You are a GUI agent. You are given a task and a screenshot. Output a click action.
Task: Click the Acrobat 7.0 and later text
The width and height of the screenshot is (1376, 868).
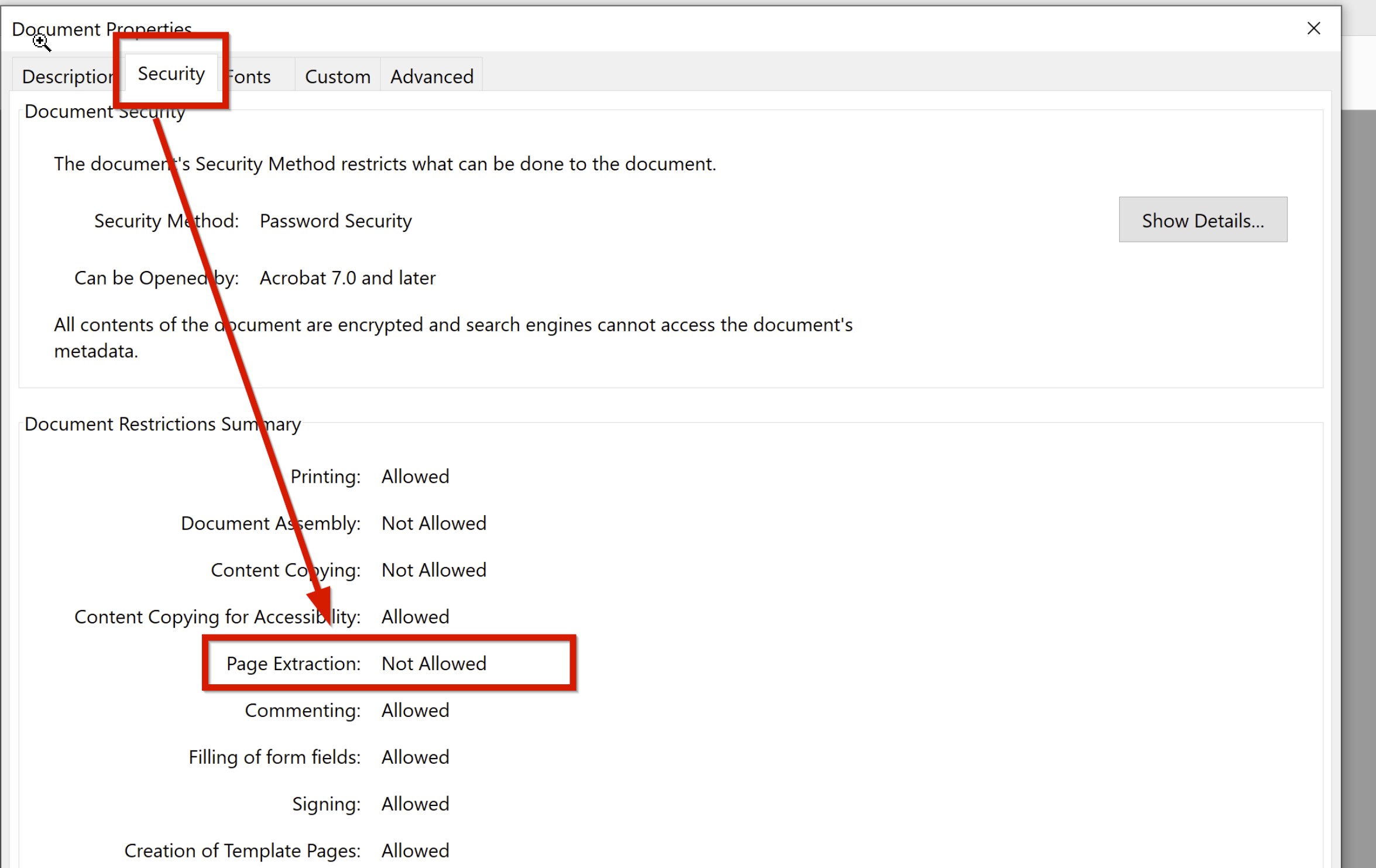coord(347,277)
